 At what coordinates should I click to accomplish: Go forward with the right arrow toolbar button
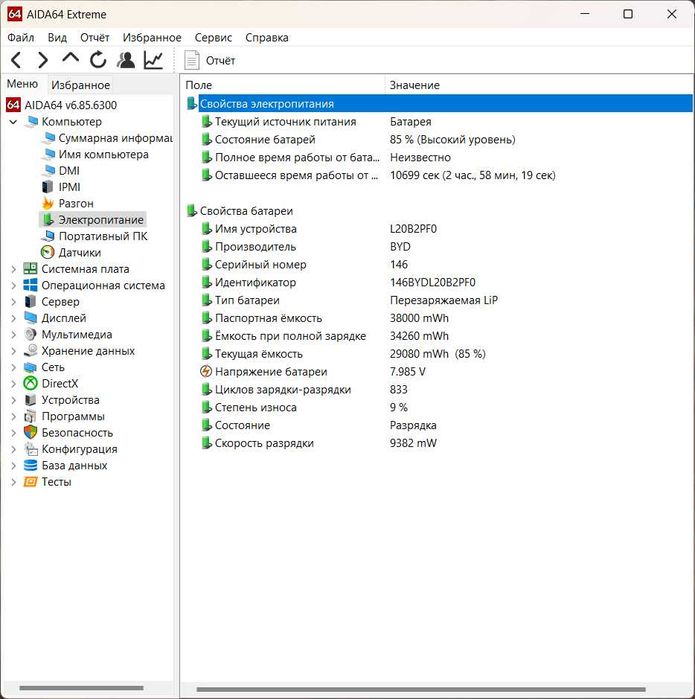click(43, 60)
